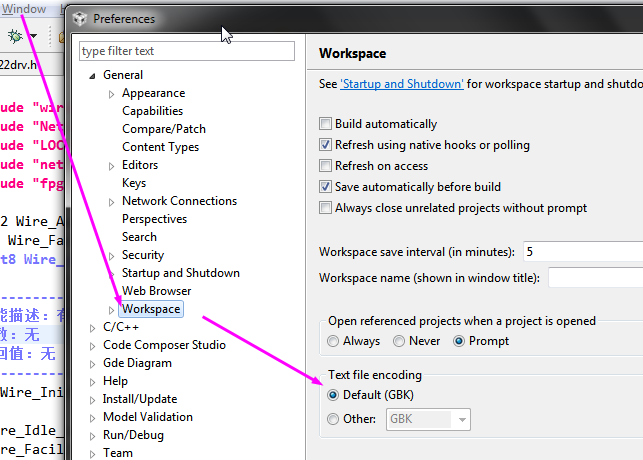Collapse the General tree node arrow

point(94,75)
